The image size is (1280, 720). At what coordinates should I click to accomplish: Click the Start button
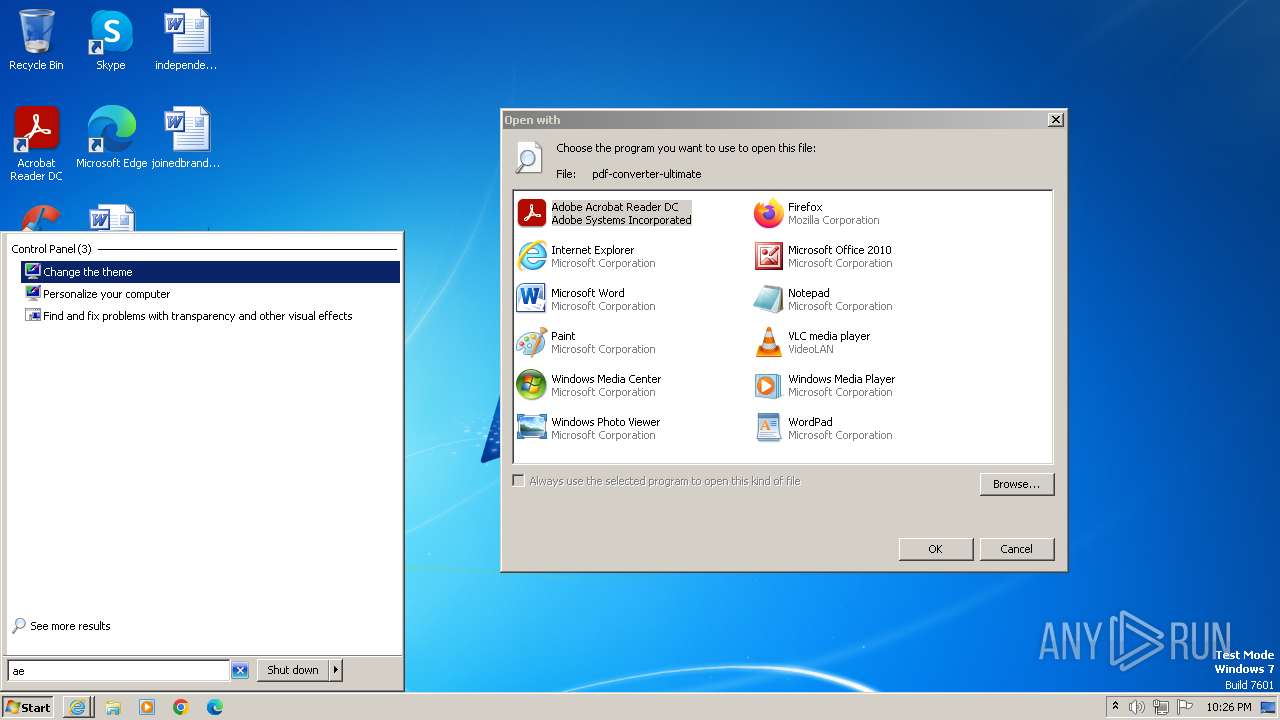point(28,707)
